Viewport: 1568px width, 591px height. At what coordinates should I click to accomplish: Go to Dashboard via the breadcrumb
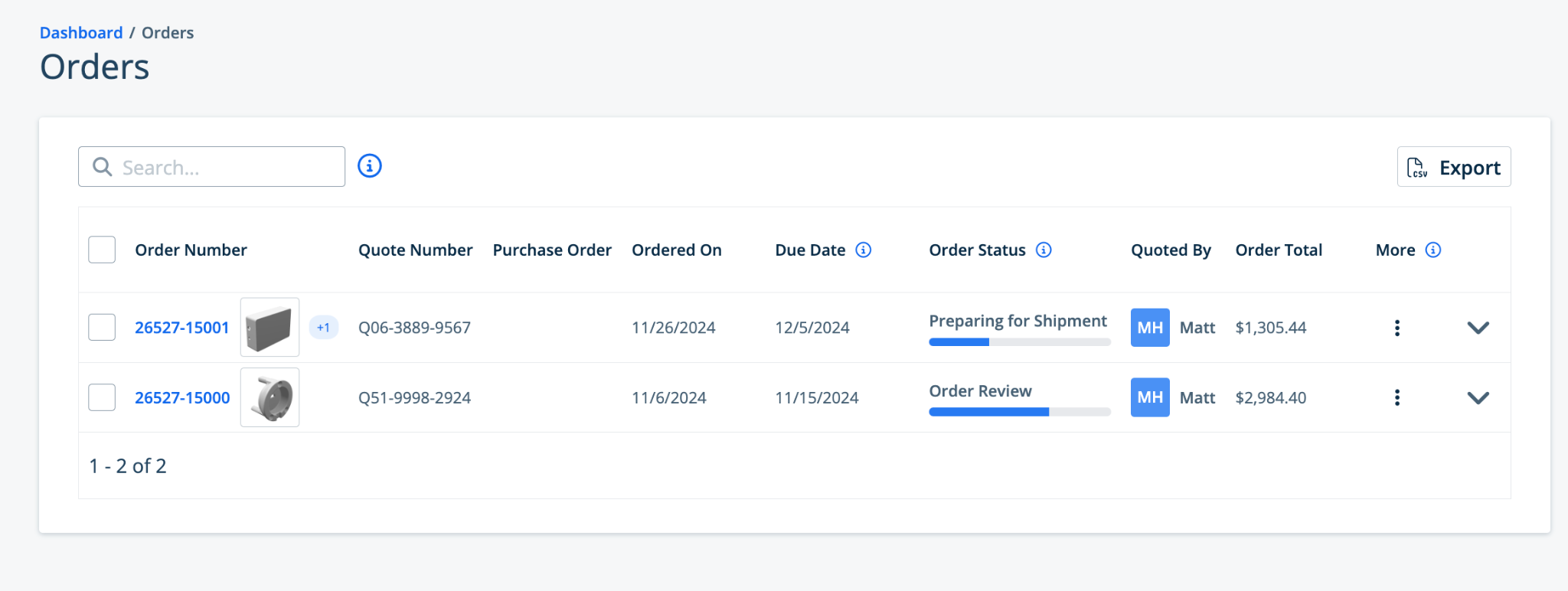(x=81, y=33)
